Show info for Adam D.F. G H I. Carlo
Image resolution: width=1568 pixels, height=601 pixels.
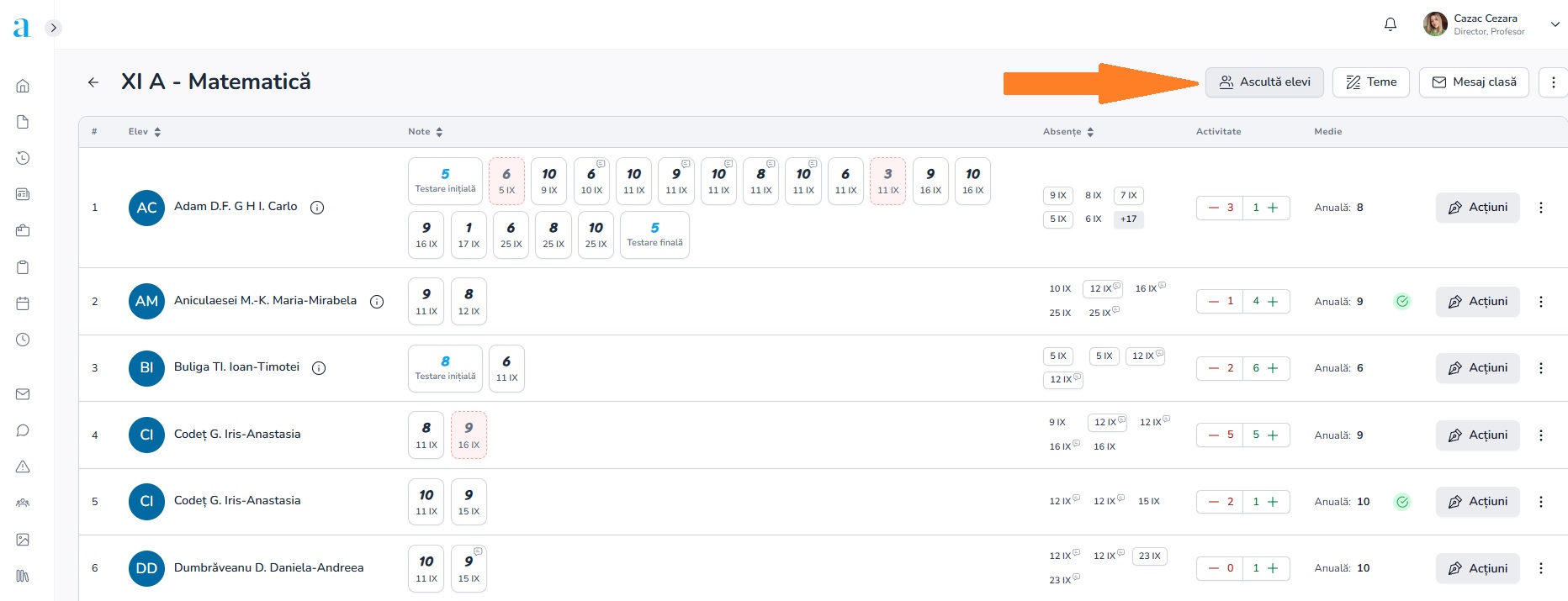pyautogui.click(x=317, y=208)
